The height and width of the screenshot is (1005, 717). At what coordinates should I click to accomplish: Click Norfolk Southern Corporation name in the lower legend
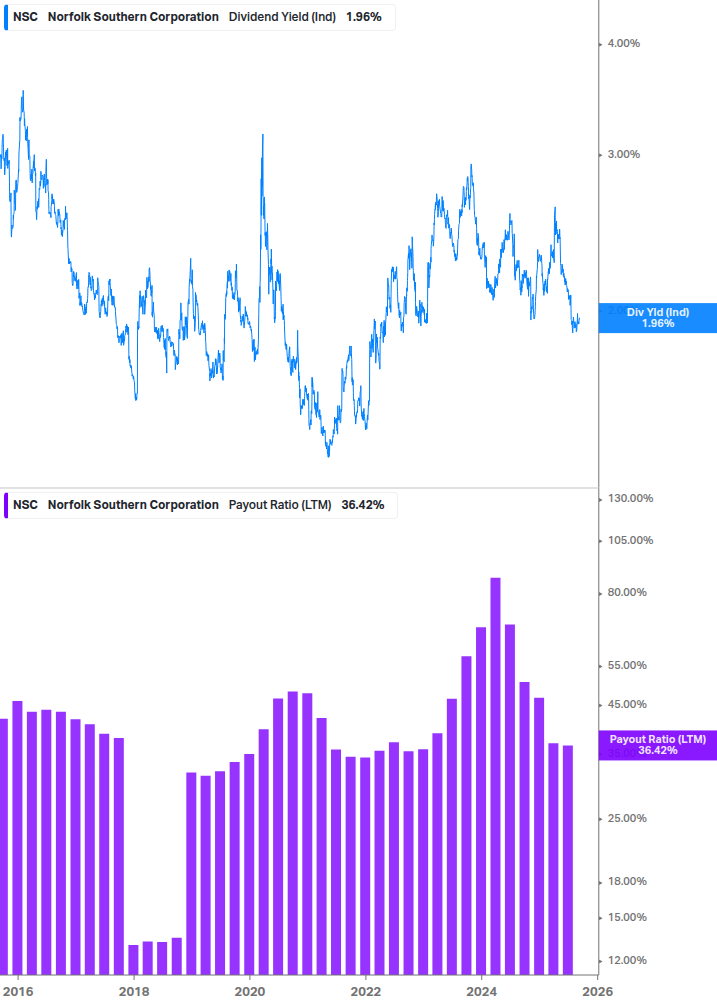[133, 505]
